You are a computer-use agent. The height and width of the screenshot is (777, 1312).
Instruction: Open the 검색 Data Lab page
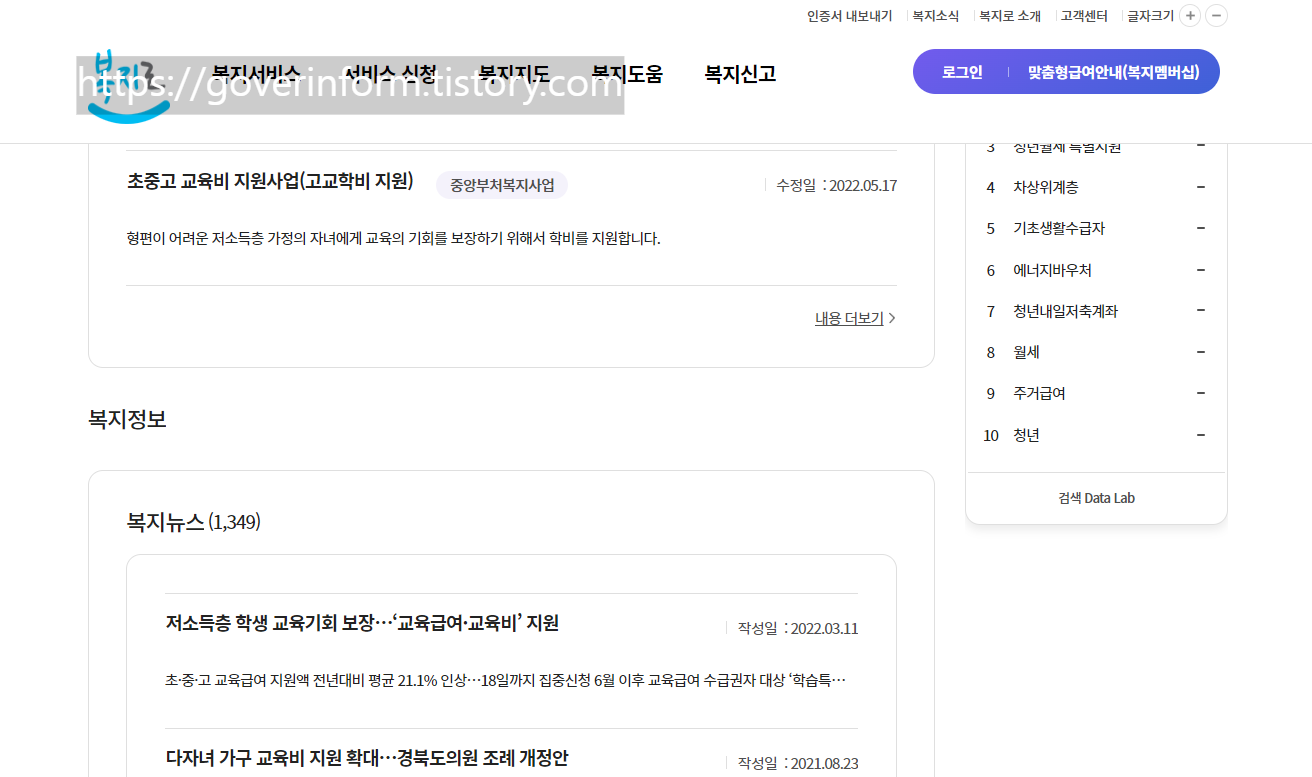coord(1095,497)
